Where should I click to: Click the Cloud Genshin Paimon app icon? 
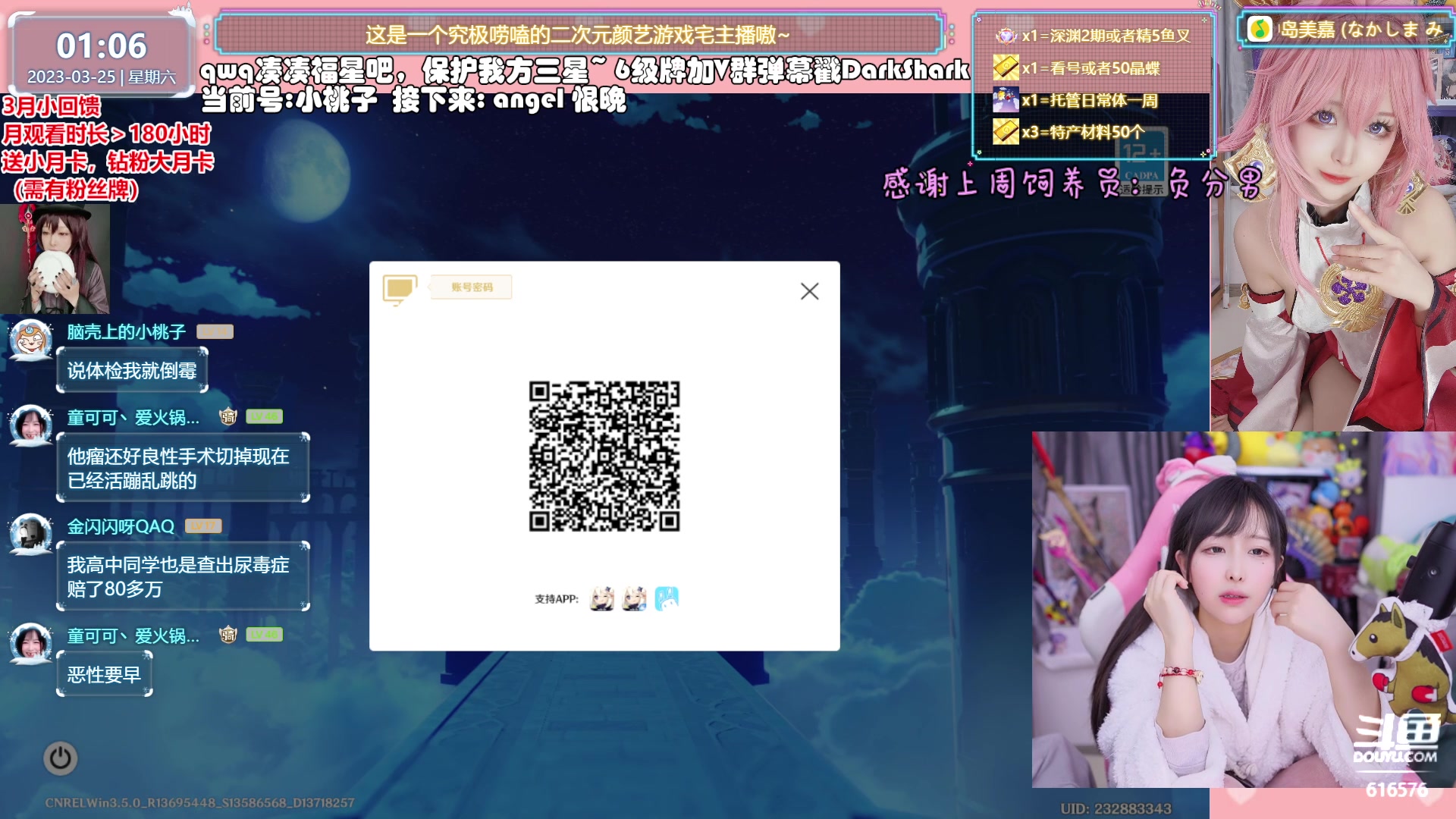pyautogui.click(x=634, y=598)
